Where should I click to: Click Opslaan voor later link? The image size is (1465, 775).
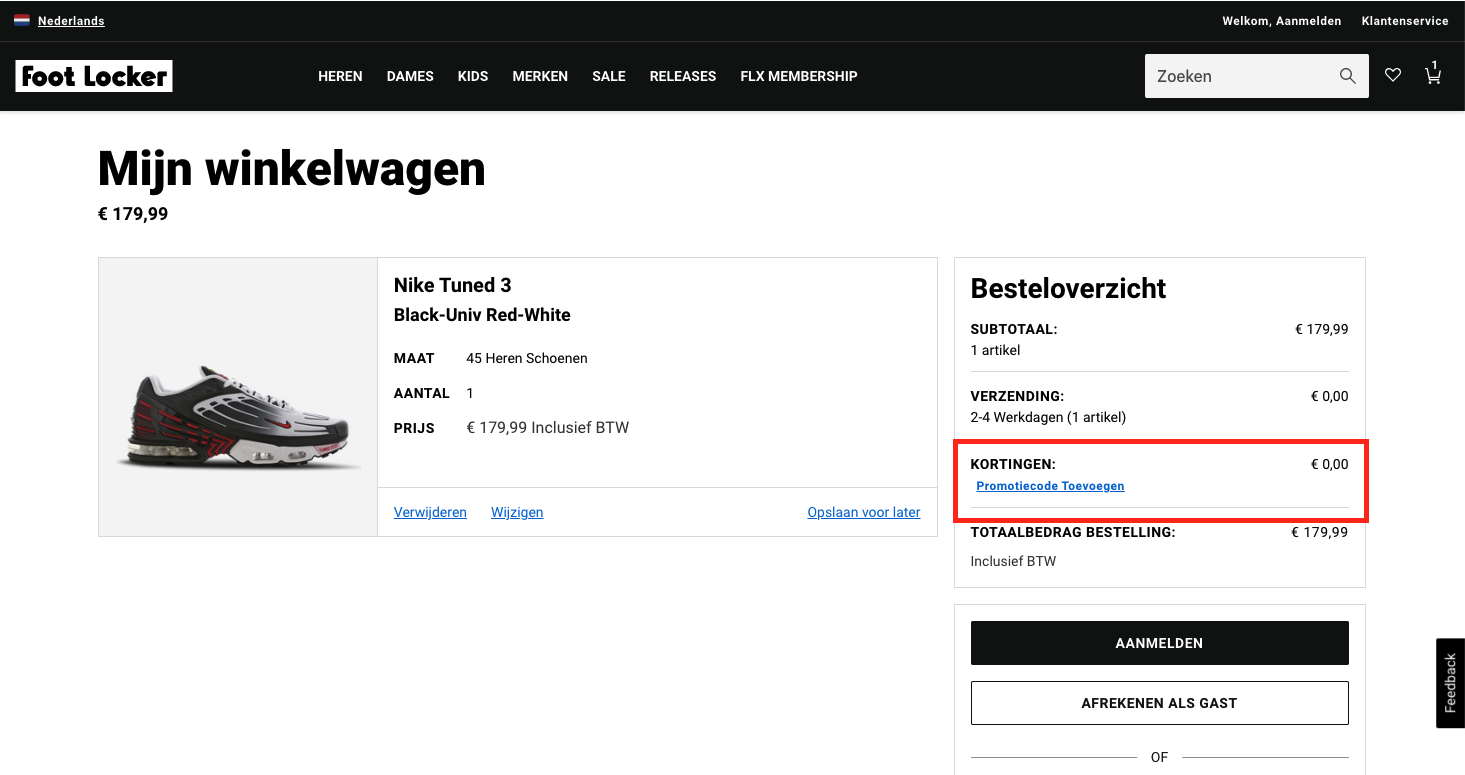864,512
